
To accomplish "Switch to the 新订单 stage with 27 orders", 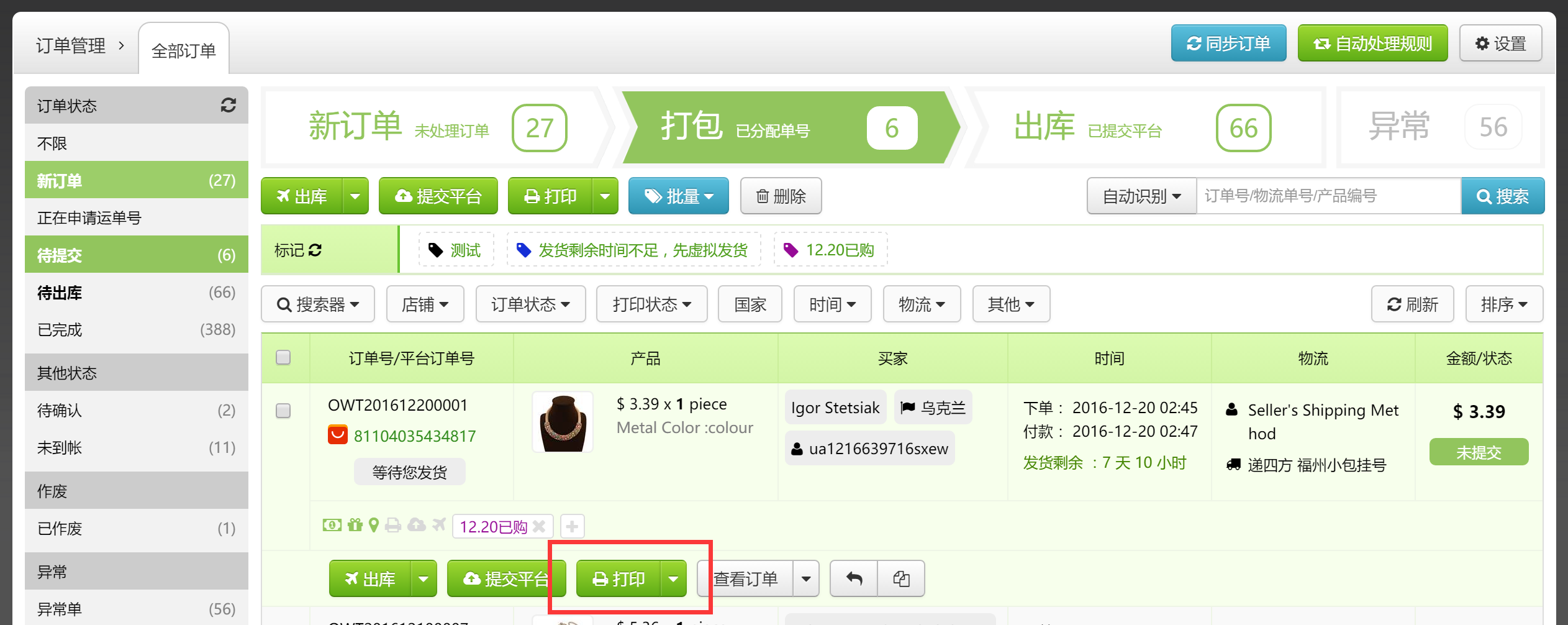I will click(x=435, y=128).
